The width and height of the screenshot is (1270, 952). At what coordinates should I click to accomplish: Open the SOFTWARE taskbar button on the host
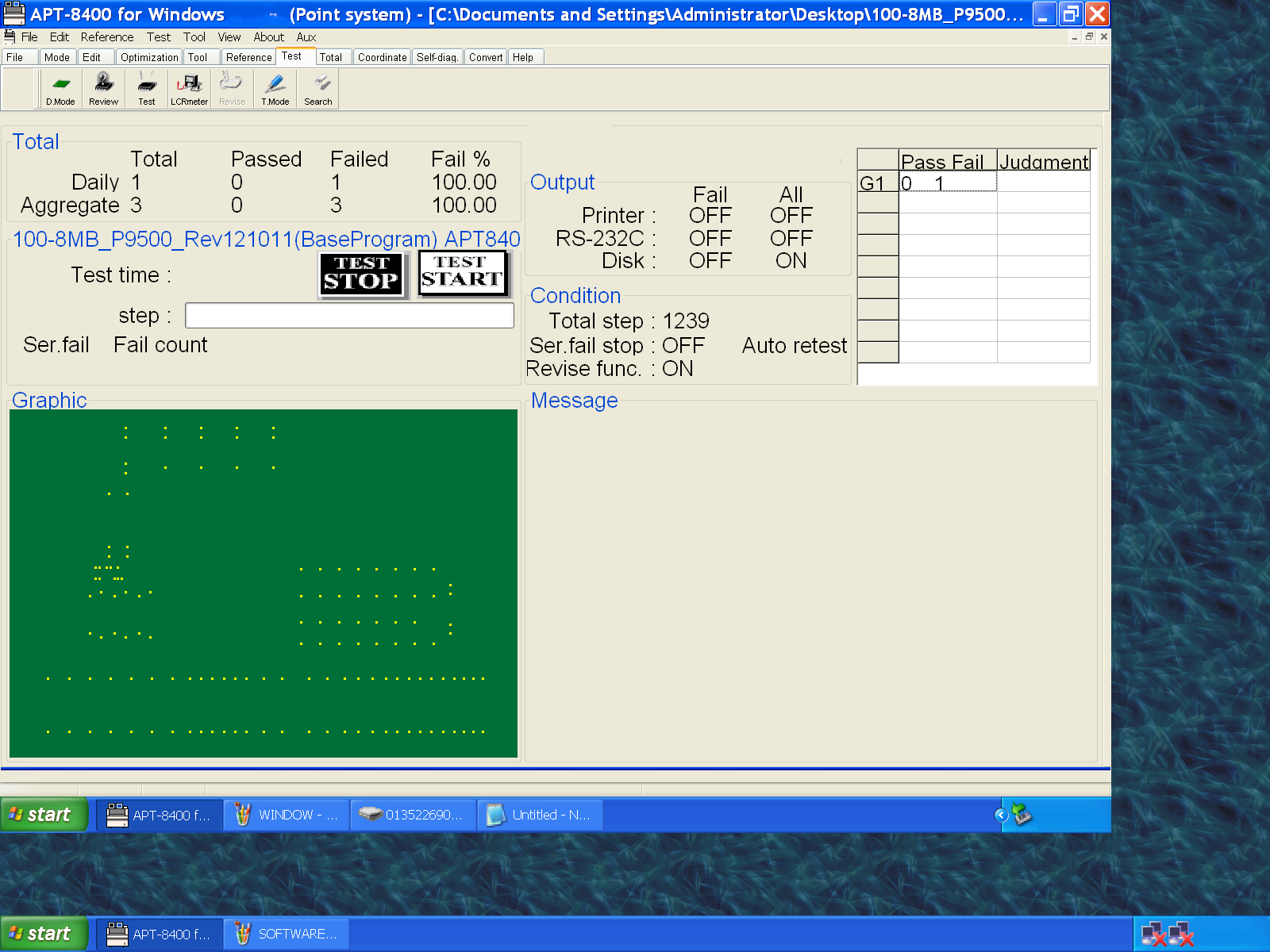(287, 934)
